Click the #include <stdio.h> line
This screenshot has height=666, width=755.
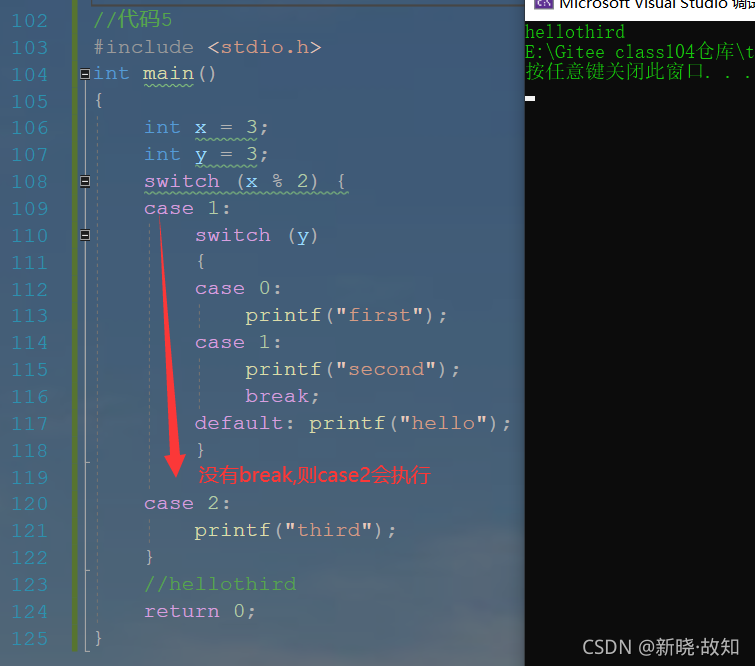pyautogui.click(x=208, y=47)
